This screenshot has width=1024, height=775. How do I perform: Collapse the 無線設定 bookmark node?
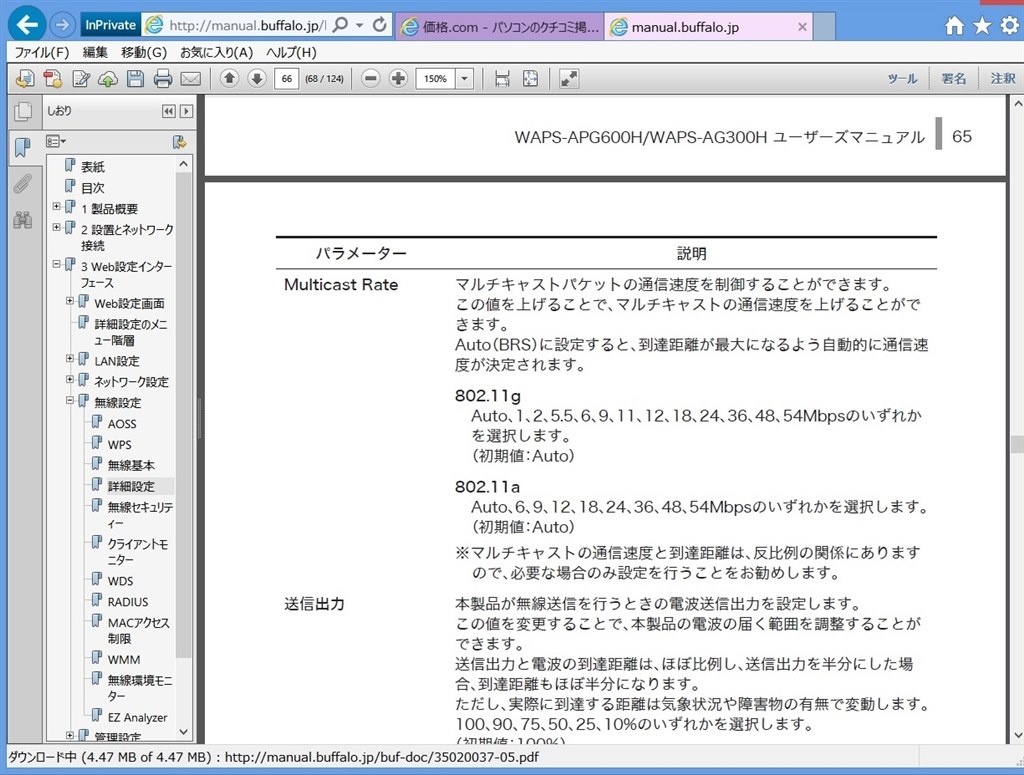click(x=70, y=400)
